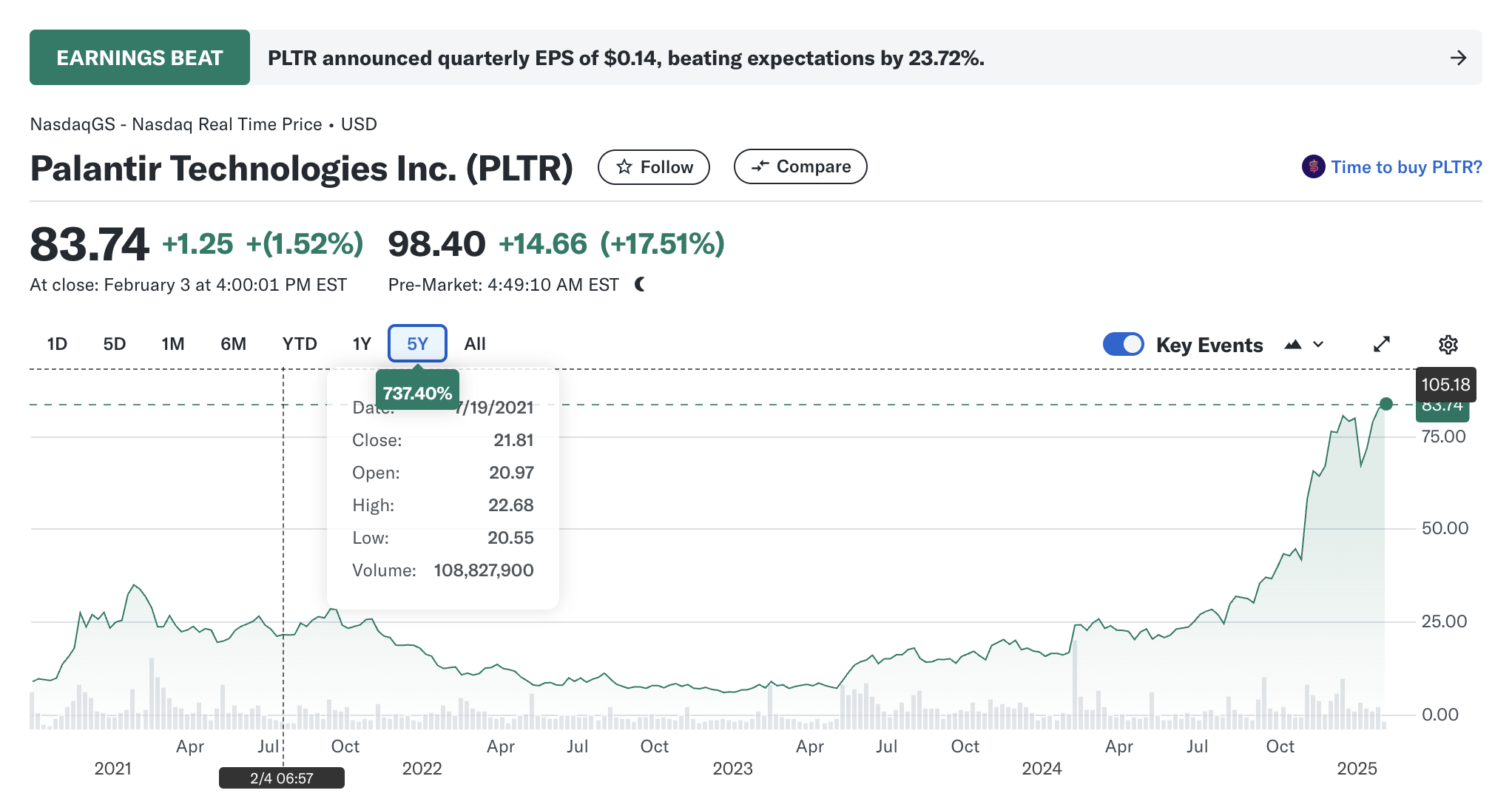Click the pre-market moon icon
1512x796 pixels.
point(640,284)
